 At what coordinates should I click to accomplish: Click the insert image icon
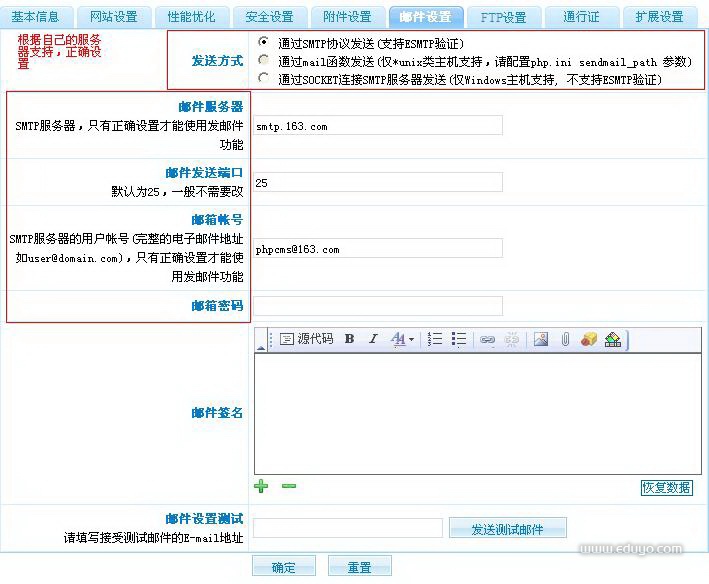541,339
